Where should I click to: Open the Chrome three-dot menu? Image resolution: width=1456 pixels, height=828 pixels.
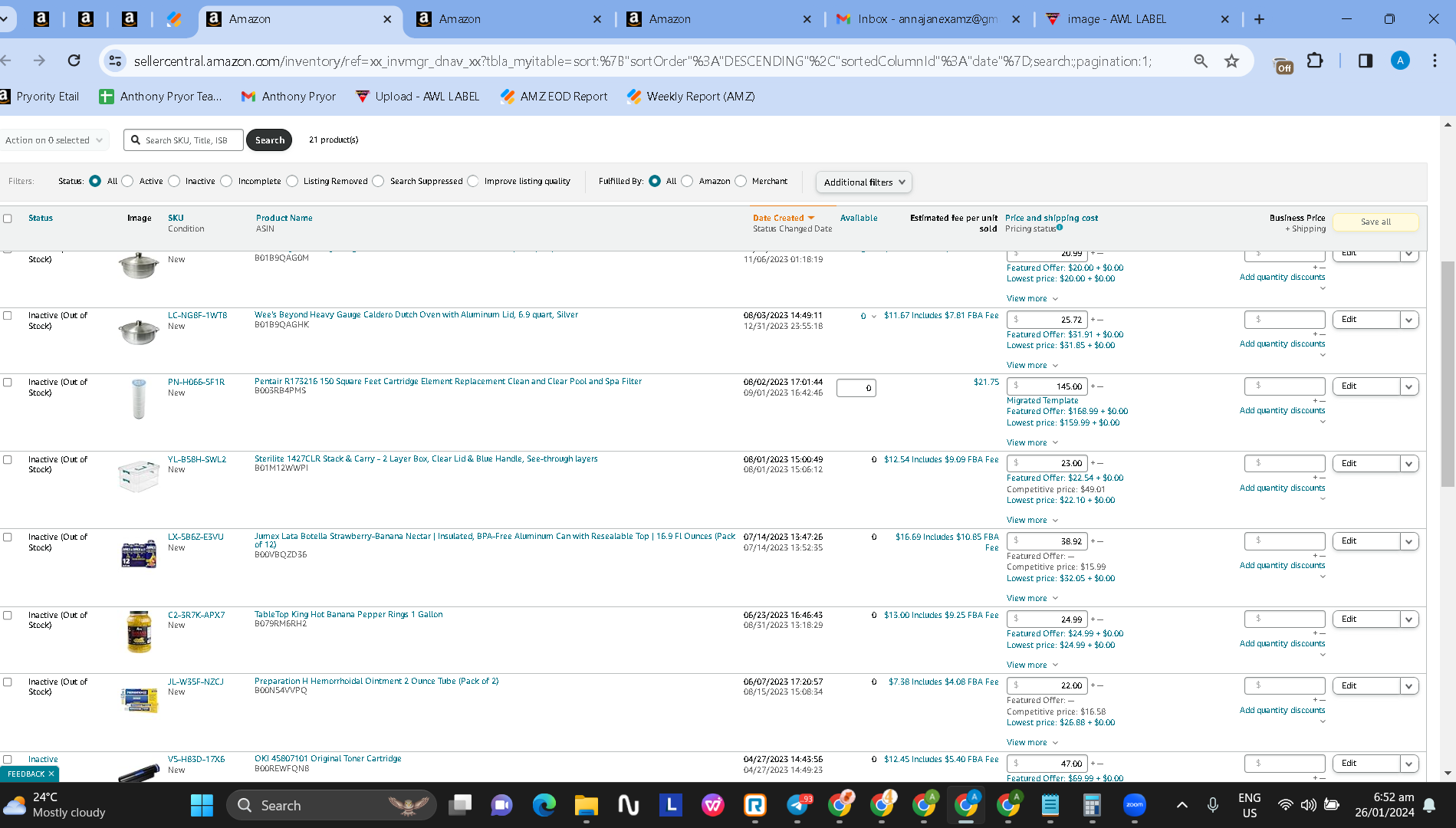[1435, 61]
